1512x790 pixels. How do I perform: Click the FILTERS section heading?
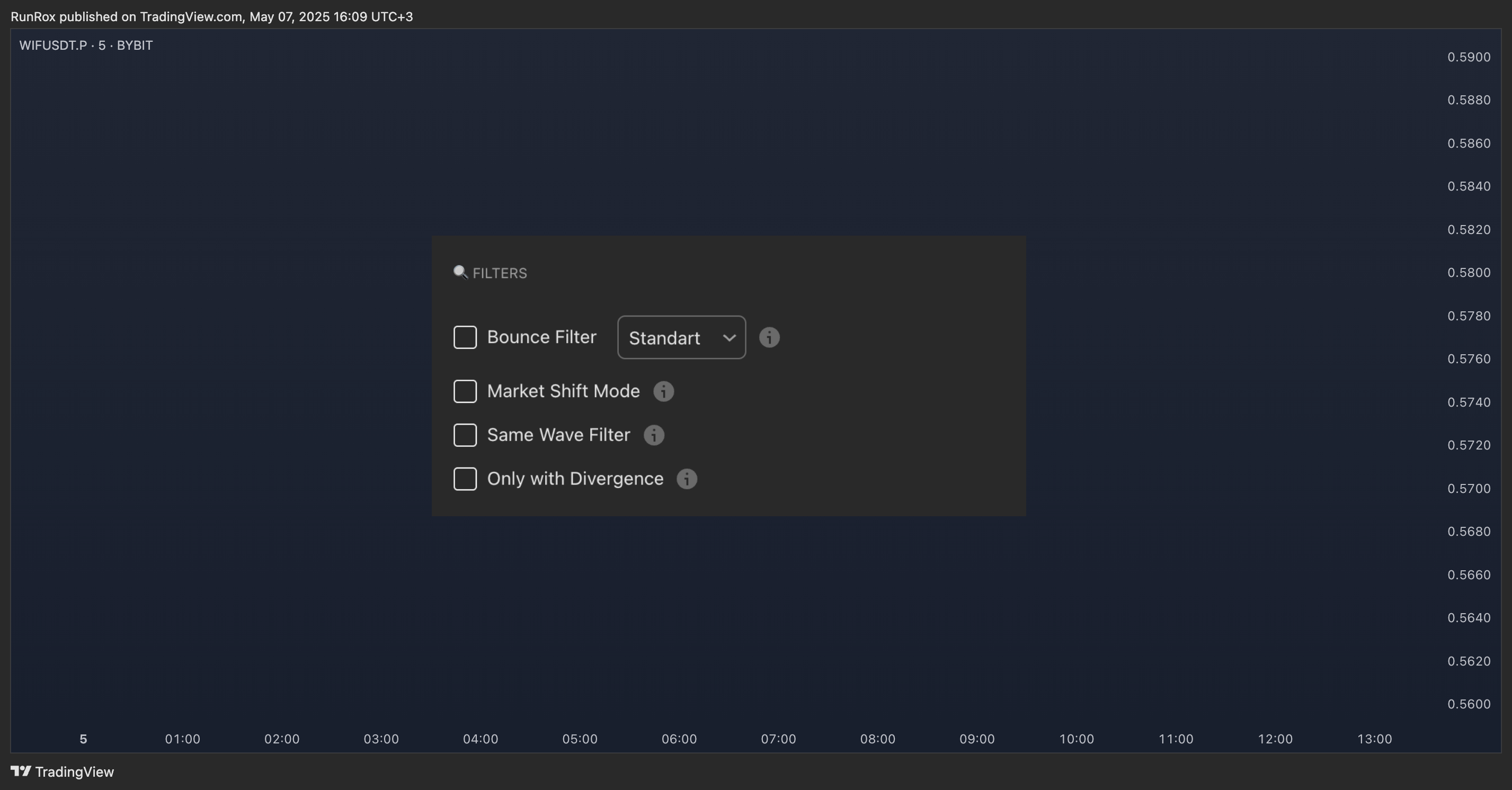coord(500,273)
